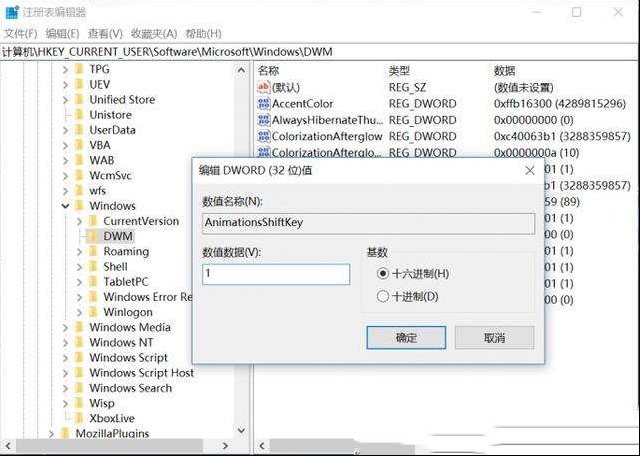Expand the CurrentVersion tree node
The width and height of the screenshot is (640, 456).
[x=80, y=222]
